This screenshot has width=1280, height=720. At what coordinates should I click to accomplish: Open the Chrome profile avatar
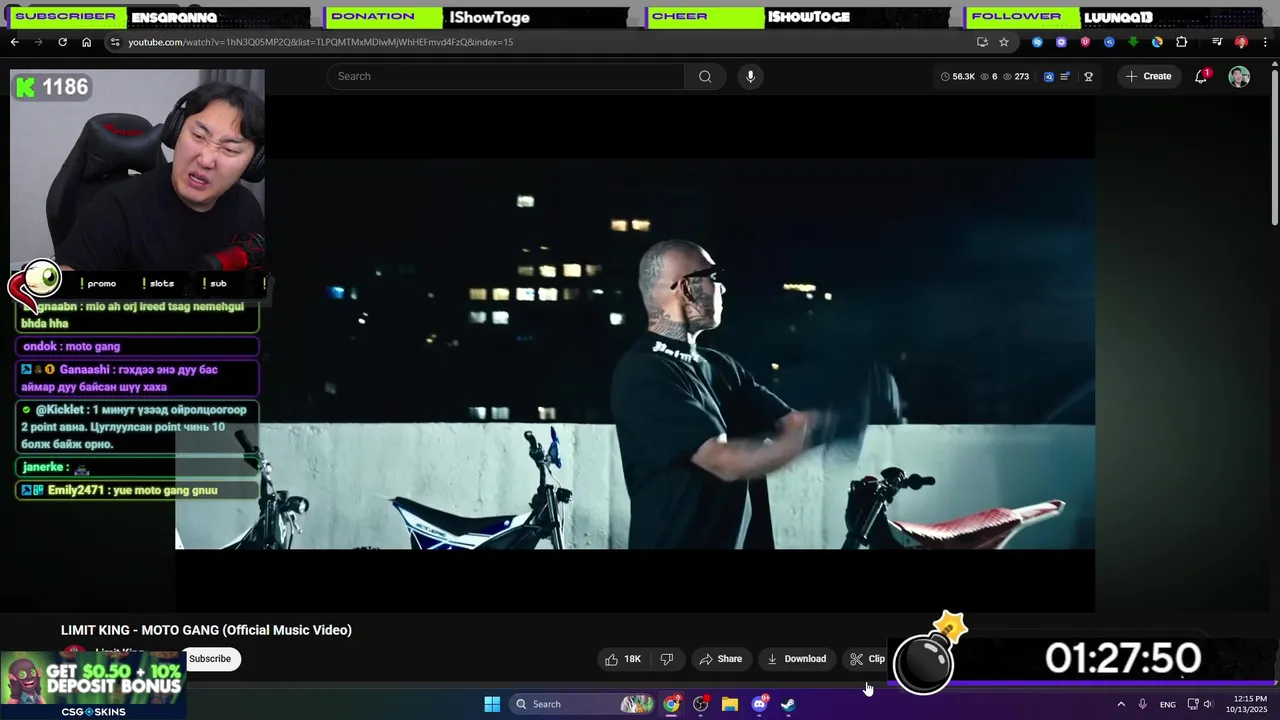point(1241,42)
